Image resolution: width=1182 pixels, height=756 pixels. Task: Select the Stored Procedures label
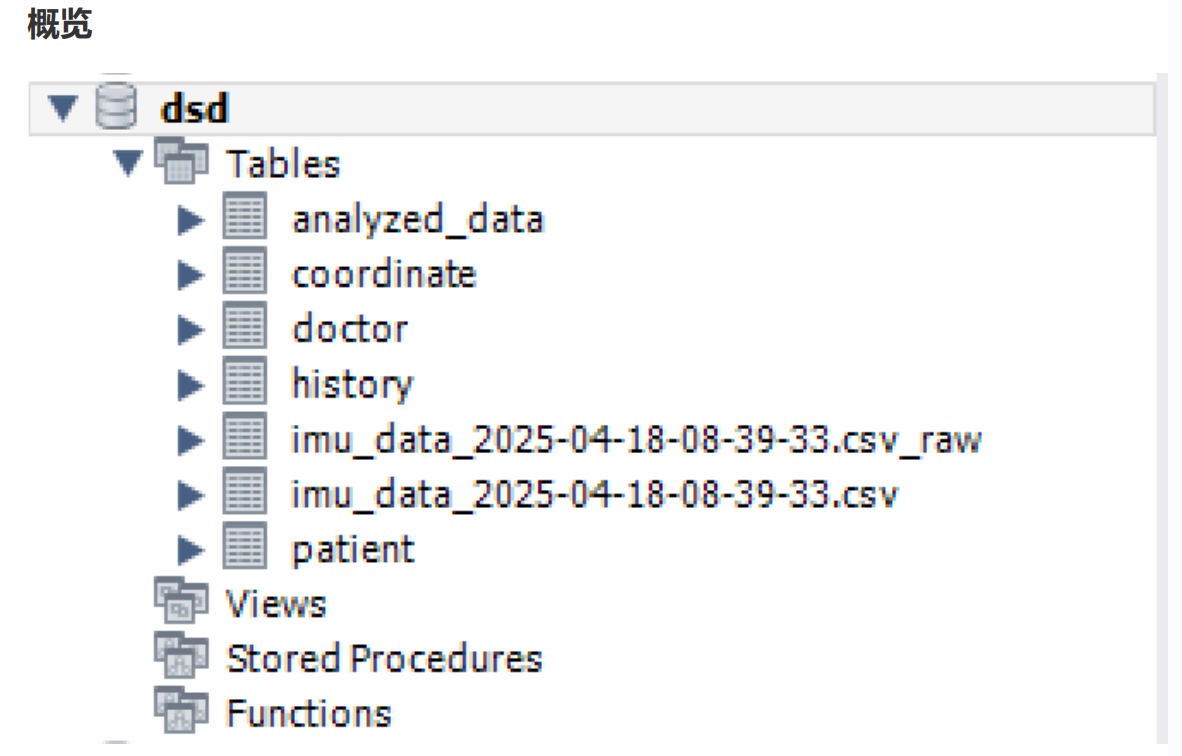(x=384, y=658)
